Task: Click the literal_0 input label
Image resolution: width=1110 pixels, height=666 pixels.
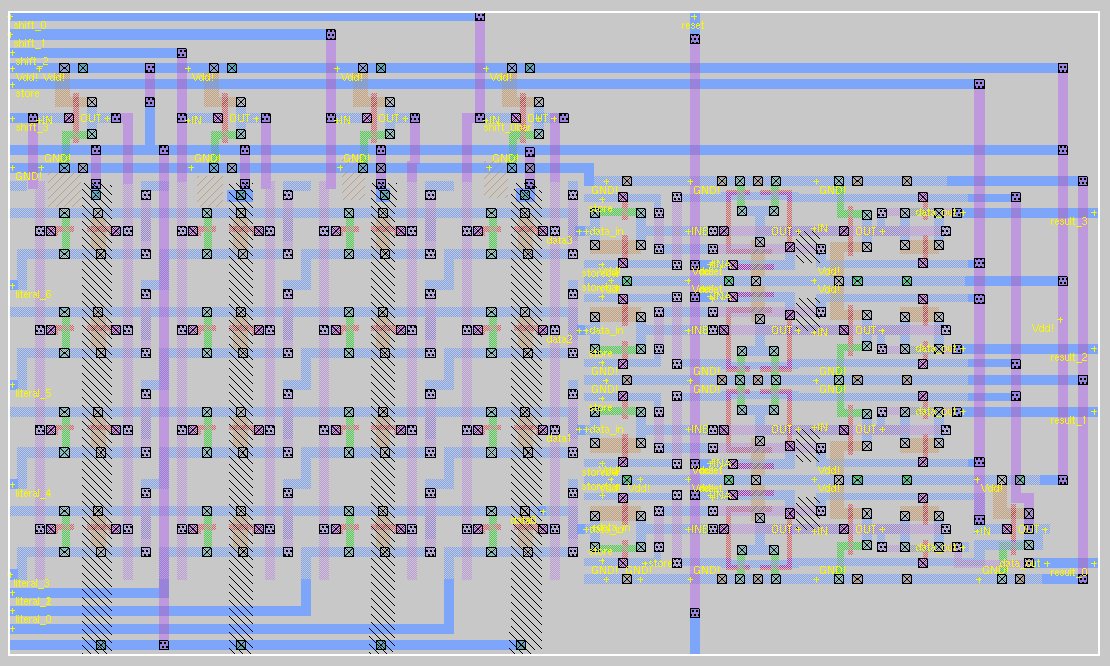Action: tap(32, 619)
